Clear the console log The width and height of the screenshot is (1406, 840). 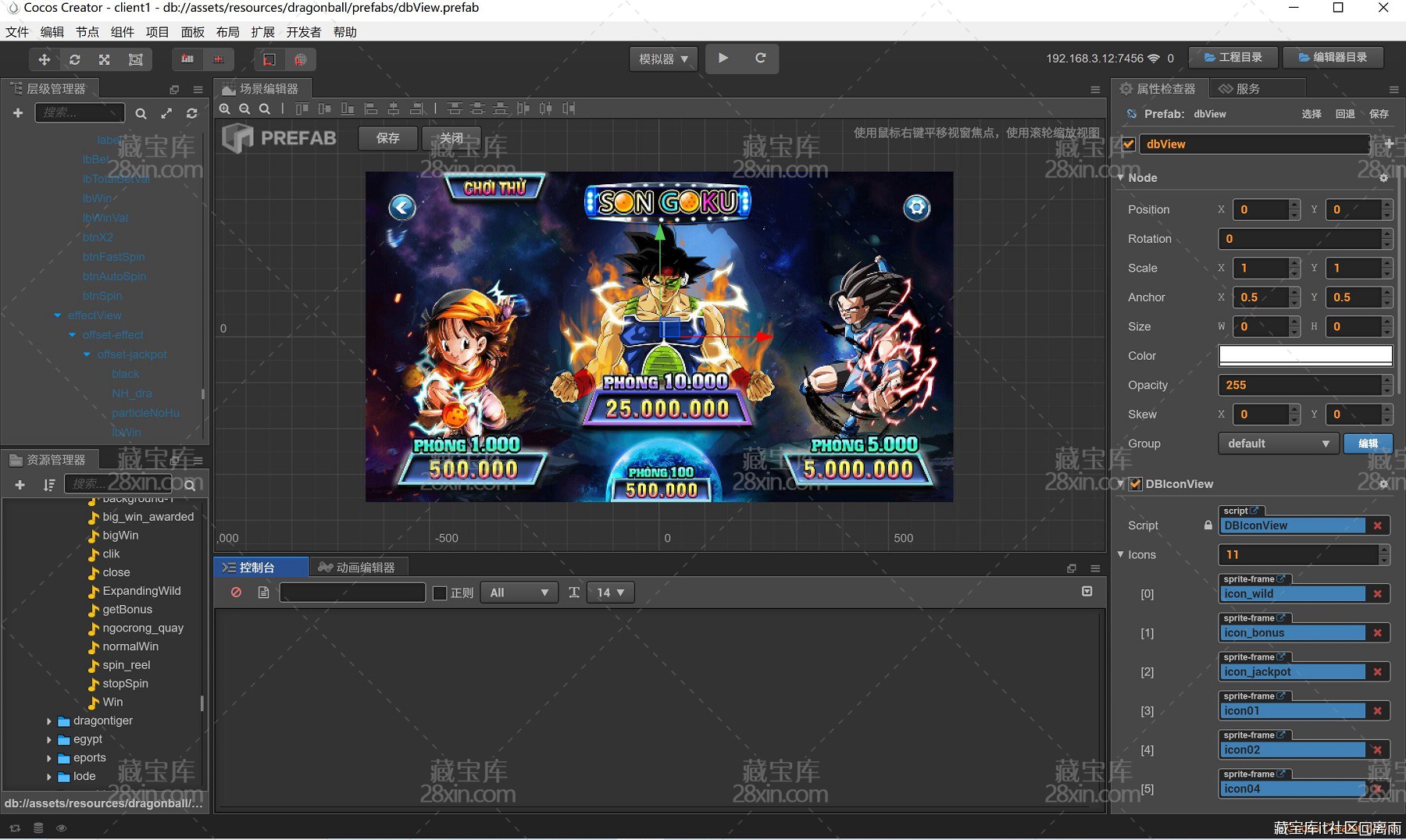click(236, 593)
